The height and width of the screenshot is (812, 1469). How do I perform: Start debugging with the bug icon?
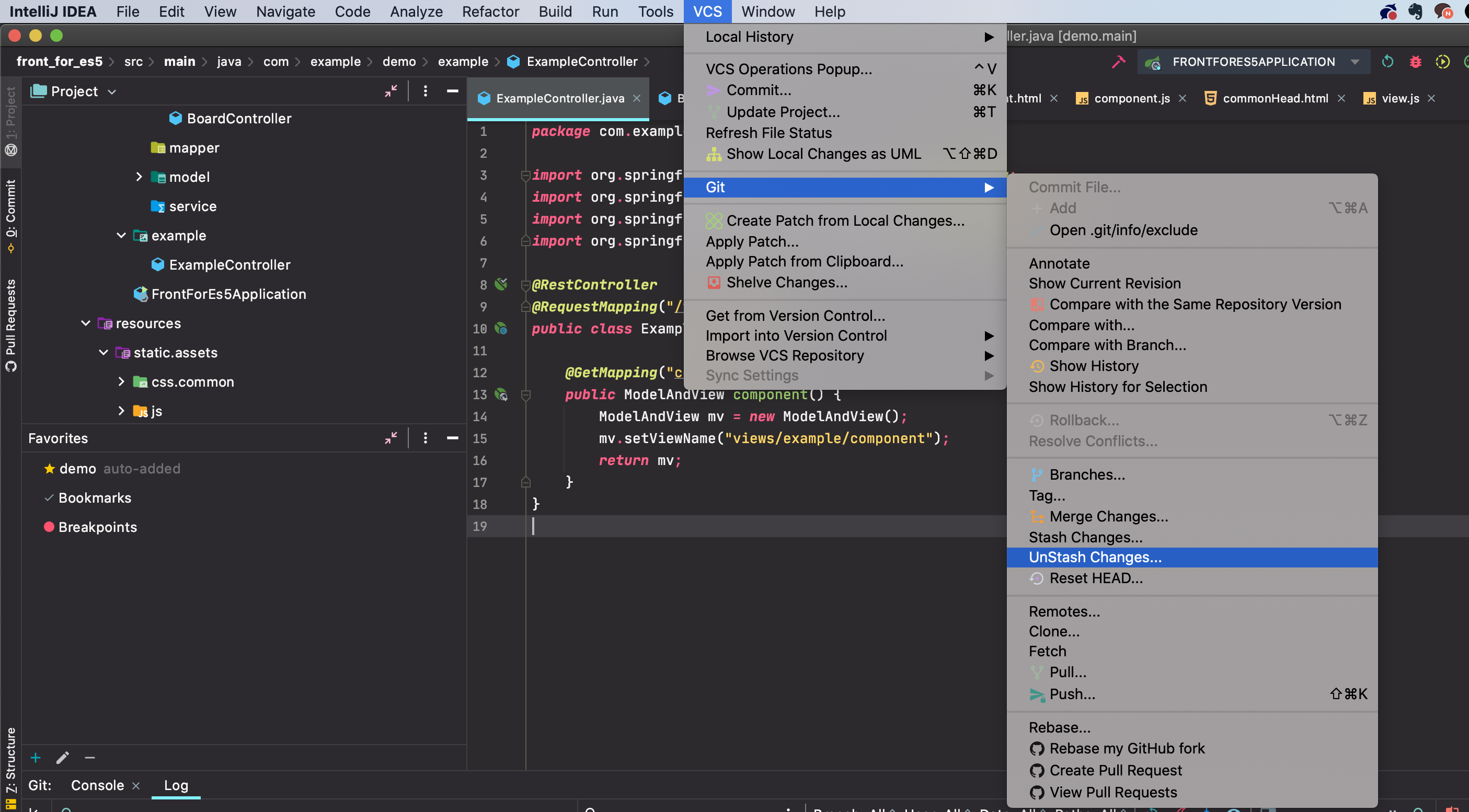1415,62
